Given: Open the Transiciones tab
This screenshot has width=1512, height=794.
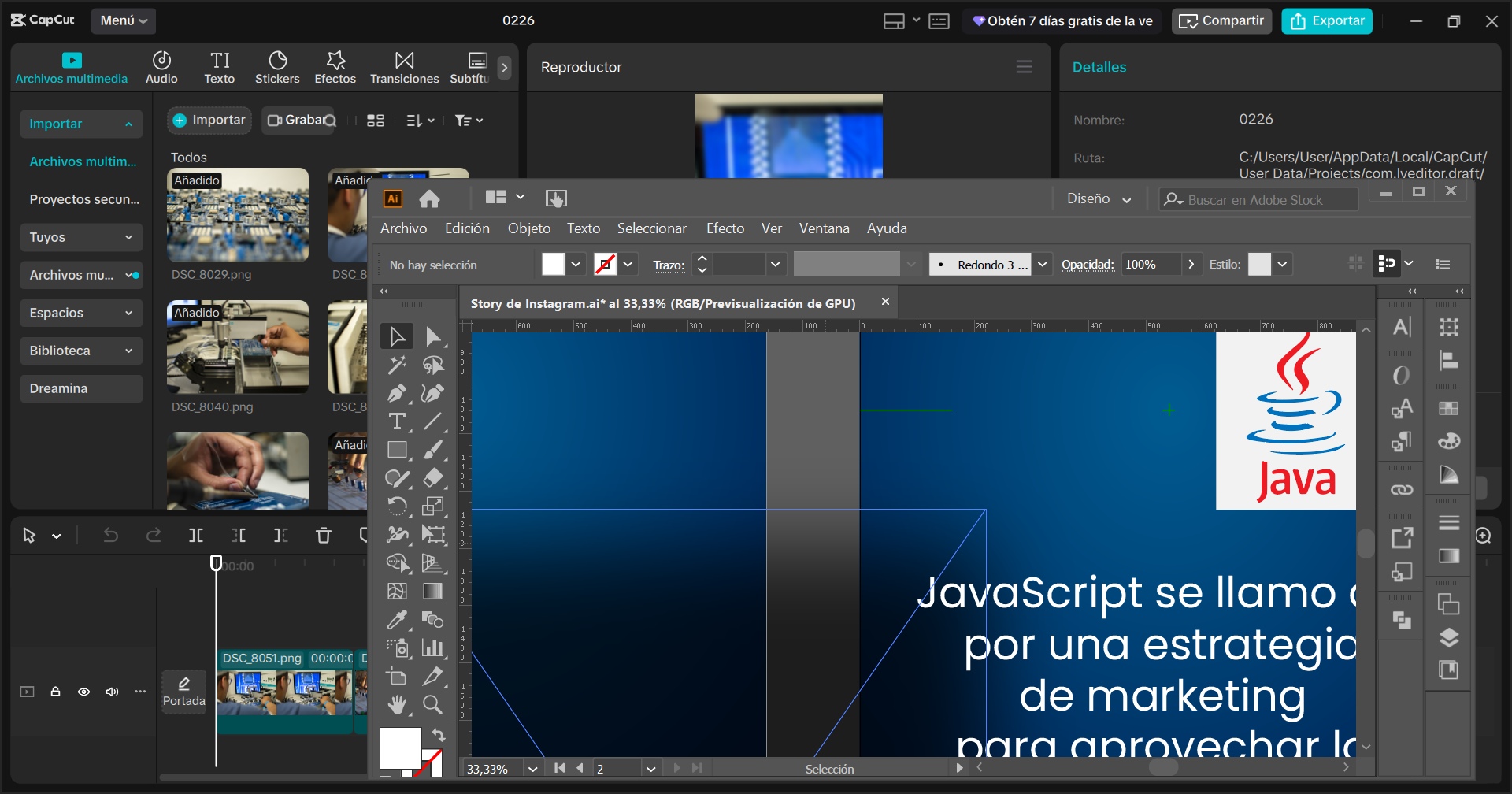Looking at the screenshot, I should [x=404, y=68].
